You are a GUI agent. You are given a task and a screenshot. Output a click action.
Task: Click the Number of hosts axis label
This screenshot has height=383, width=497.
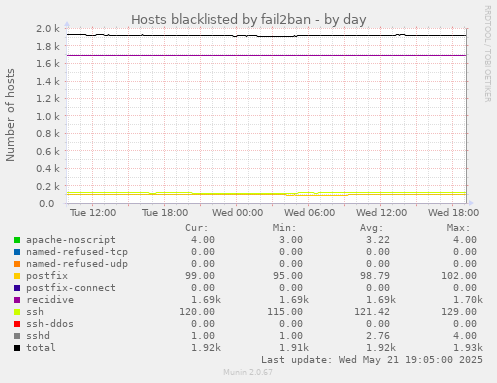[10, 115]
